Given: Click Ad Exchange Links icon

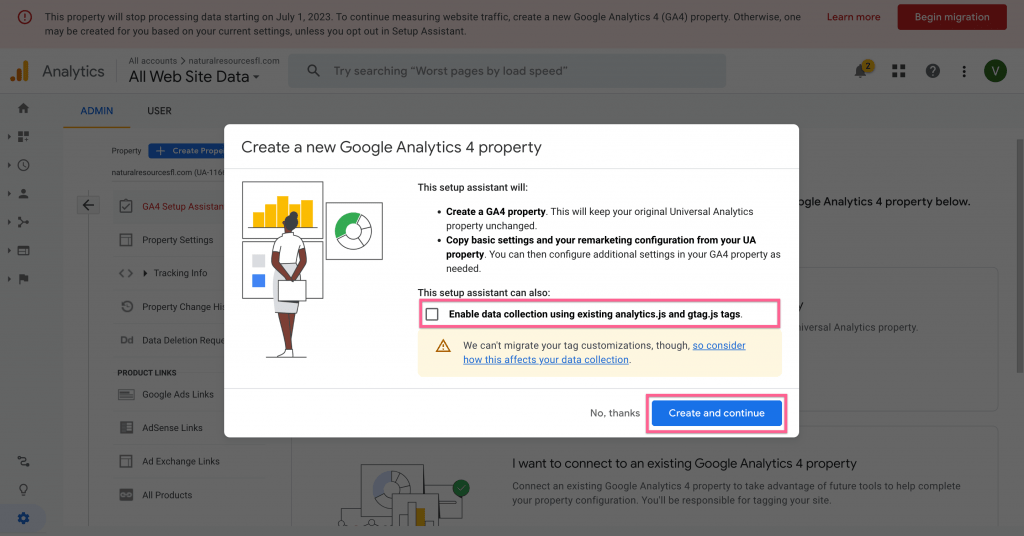Looking at the screenshot, I should click(x=126, y=461).
